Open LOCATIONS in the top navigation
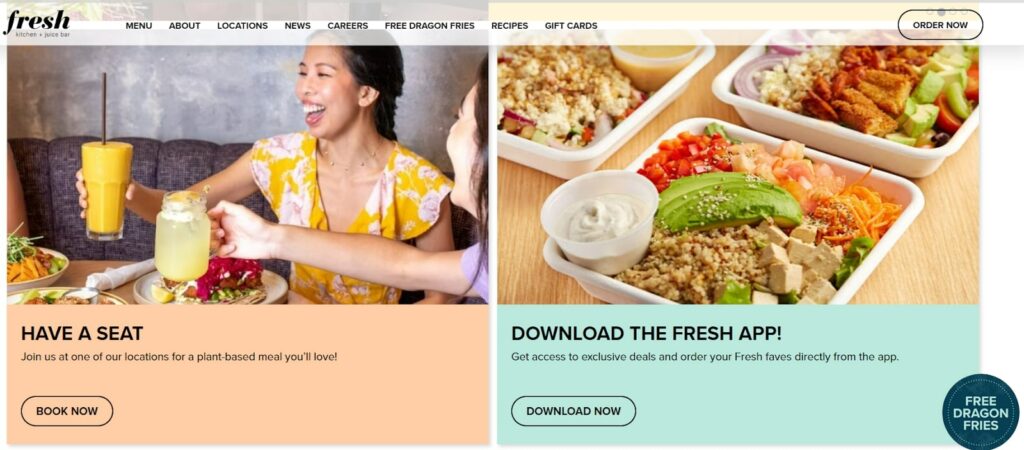1024x450 pixels. pyautogui.click(x=242, y=25)
